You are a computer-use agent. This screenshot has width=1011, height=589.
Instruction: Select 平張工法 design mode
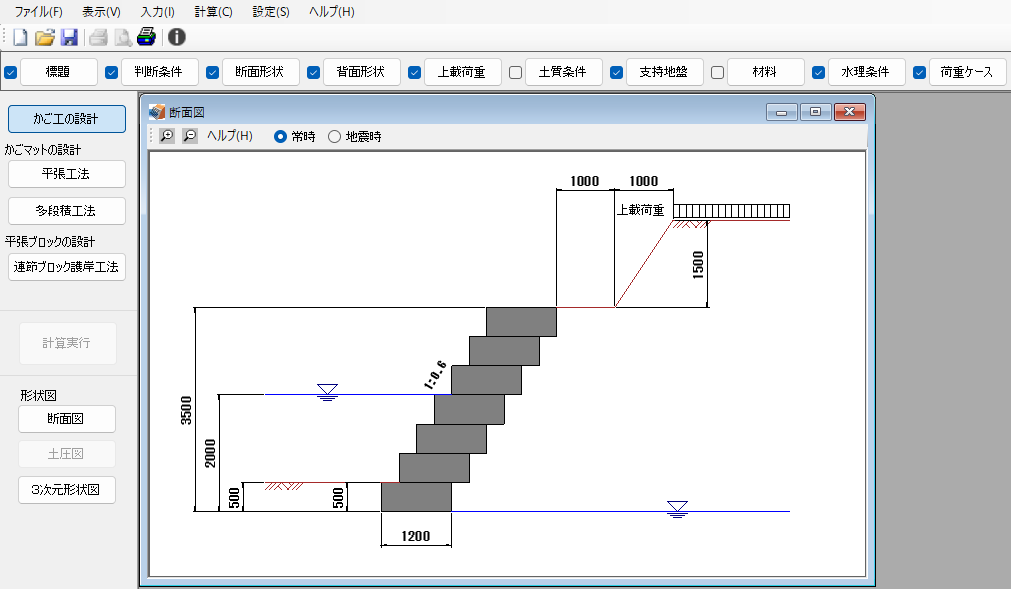(66, 174)
